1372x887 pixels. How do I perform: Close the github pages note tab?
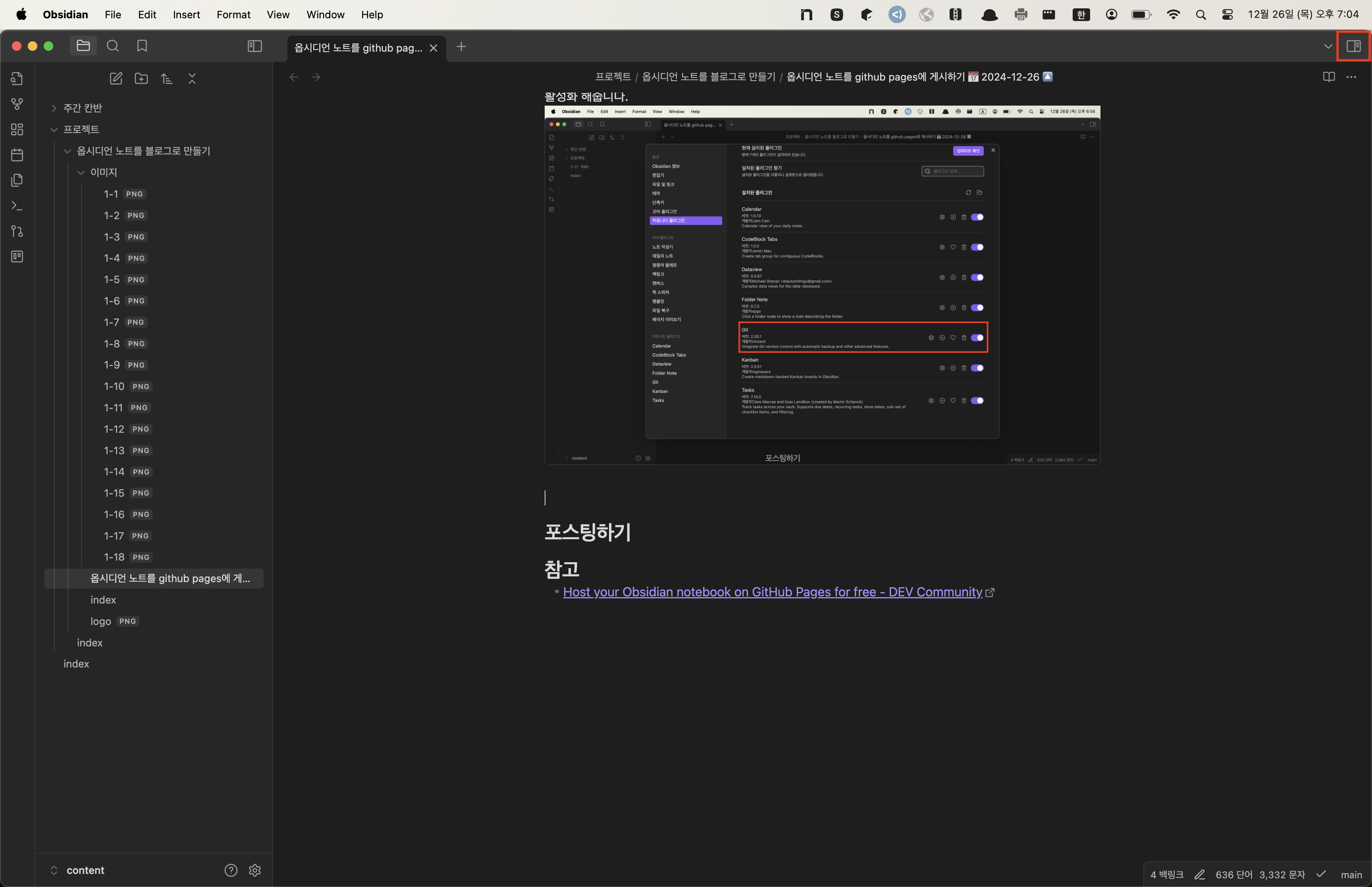[434, 48]
